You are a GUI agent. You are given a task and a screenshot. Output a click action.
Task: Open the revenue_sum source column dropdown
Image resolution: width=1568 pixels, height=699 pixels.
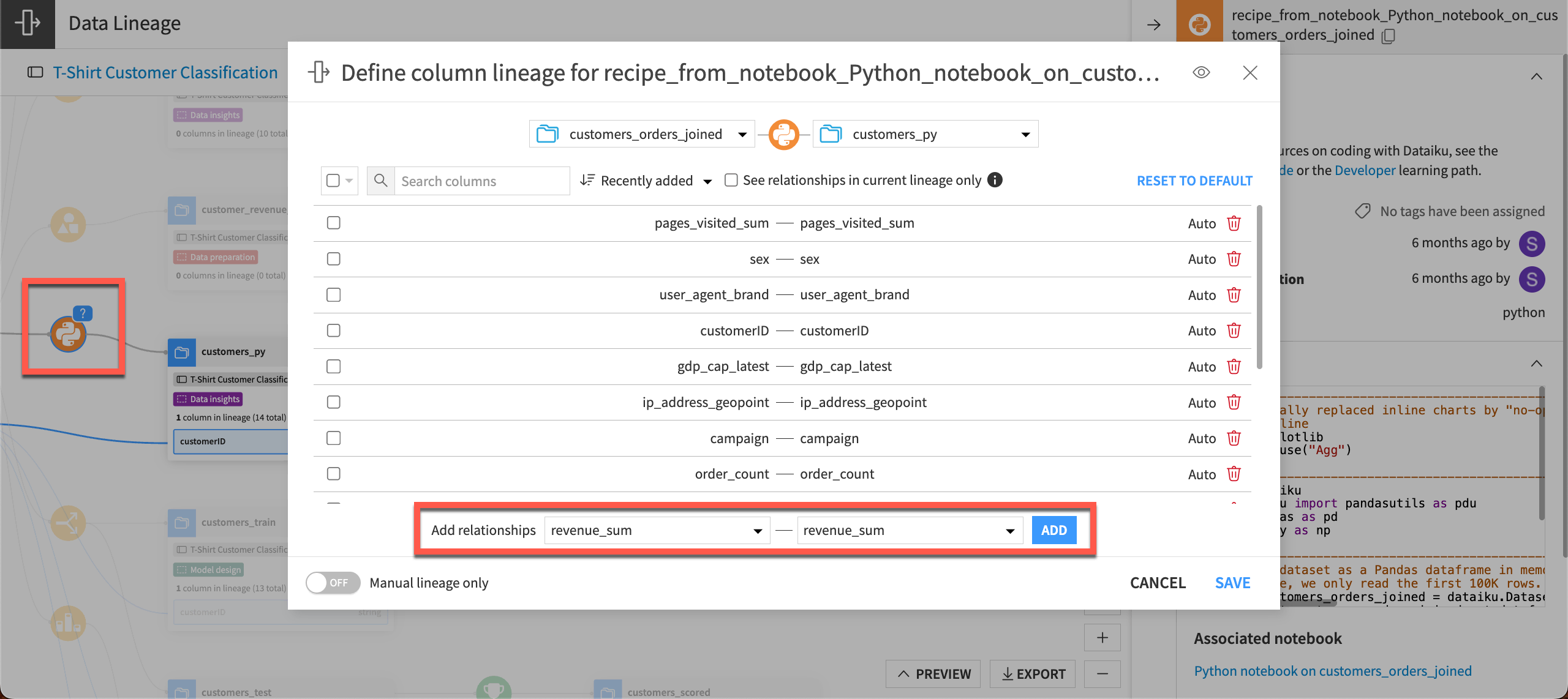tap(655, 529)
